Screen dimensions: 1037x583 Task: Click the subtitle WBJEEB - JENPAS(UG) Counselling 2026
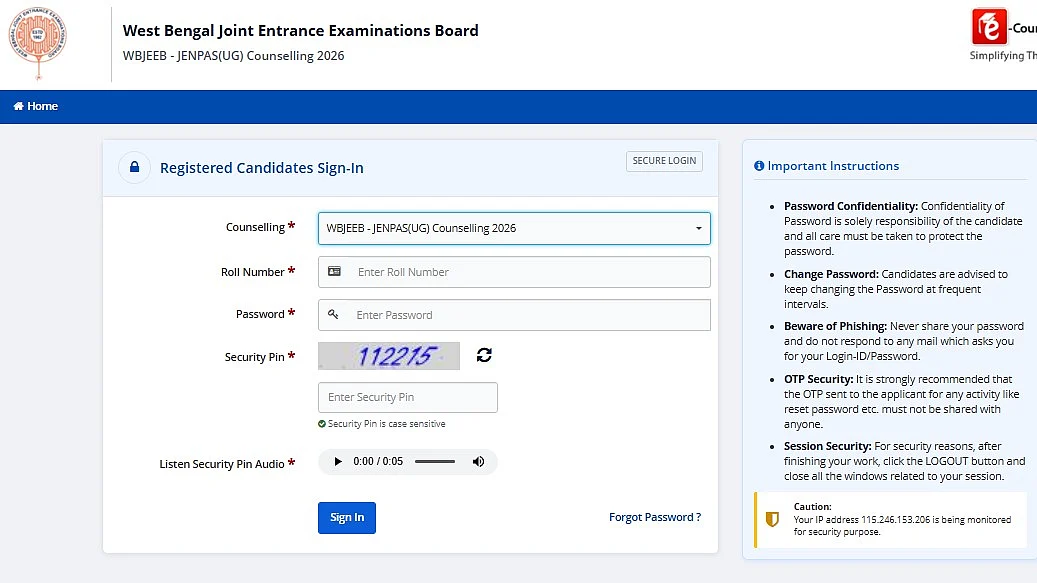click(x=233, y=56)
